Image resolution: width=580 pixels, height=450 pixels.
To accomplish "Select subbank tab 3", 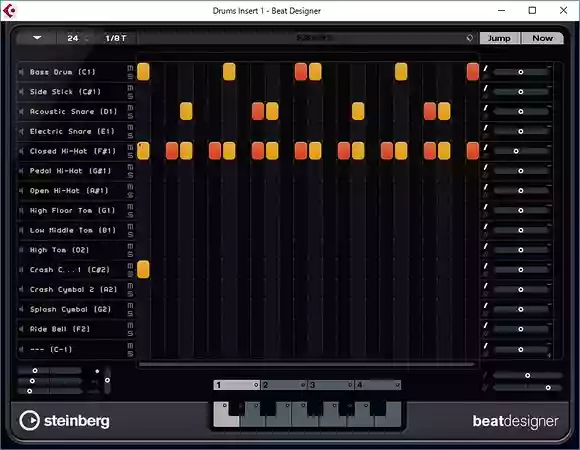I will pos(331,385).
